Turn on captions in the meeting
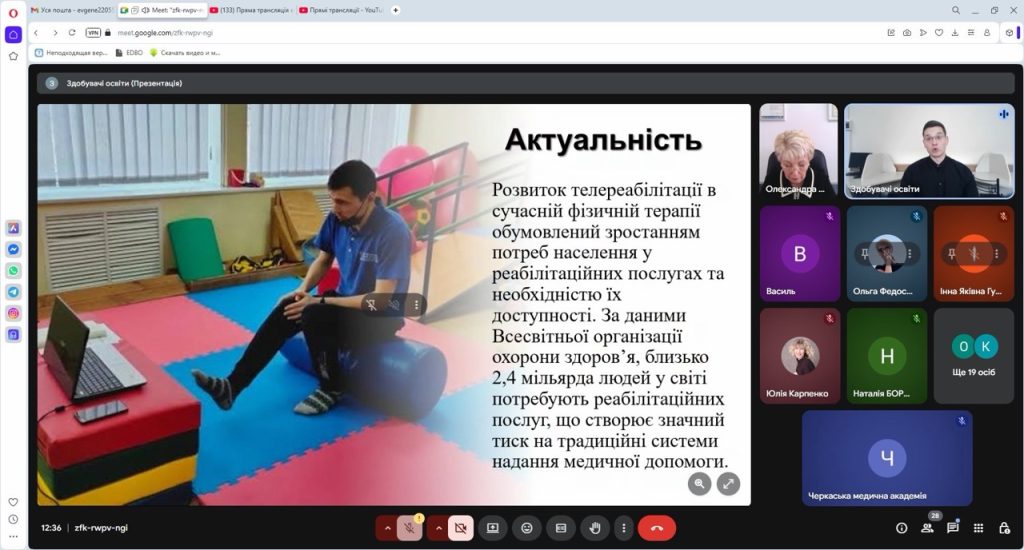 click(x=561, y=528)
